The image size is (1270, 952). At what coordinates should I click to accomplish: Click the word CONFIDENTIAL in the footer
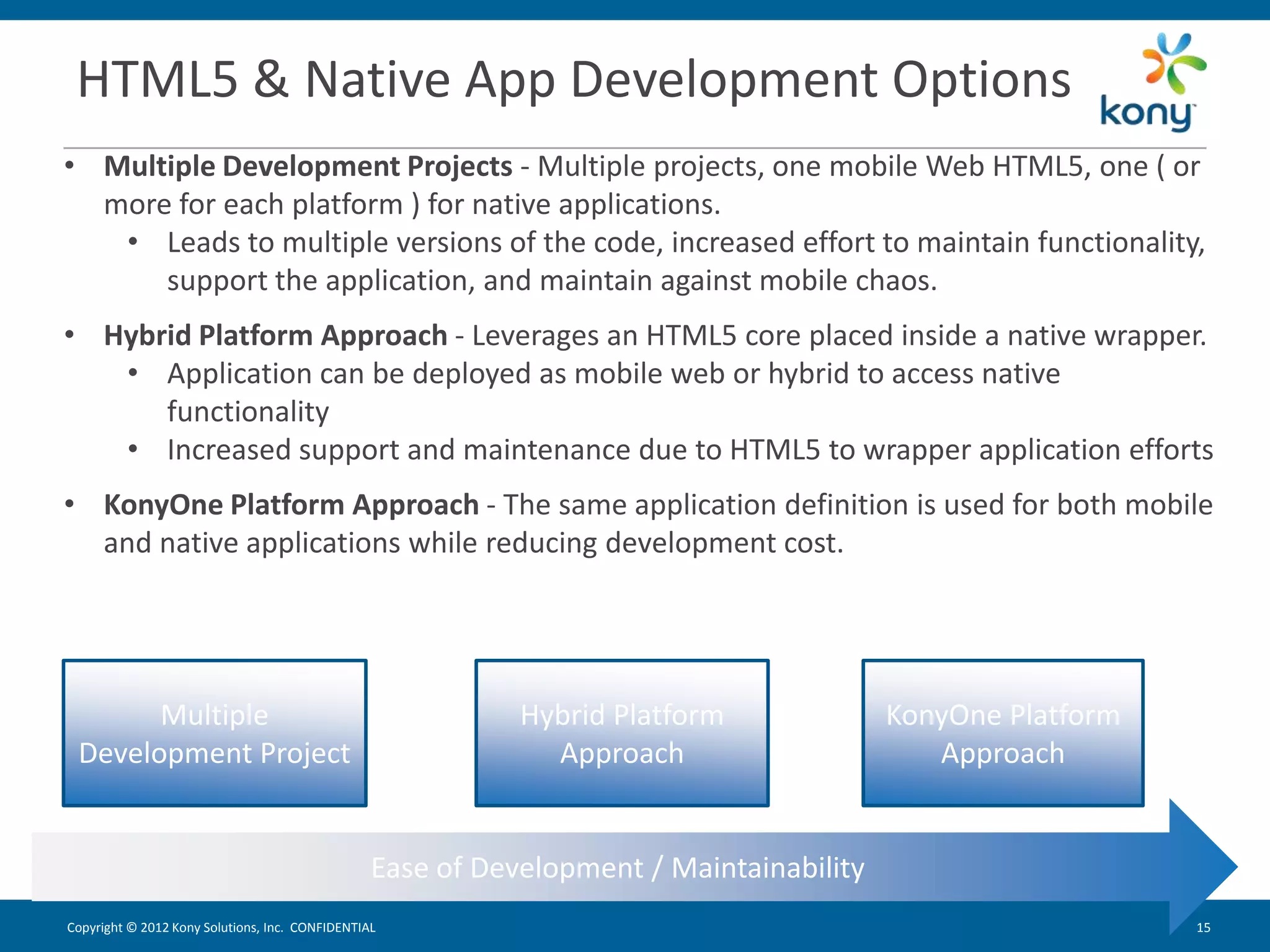(x=332, y=928)
